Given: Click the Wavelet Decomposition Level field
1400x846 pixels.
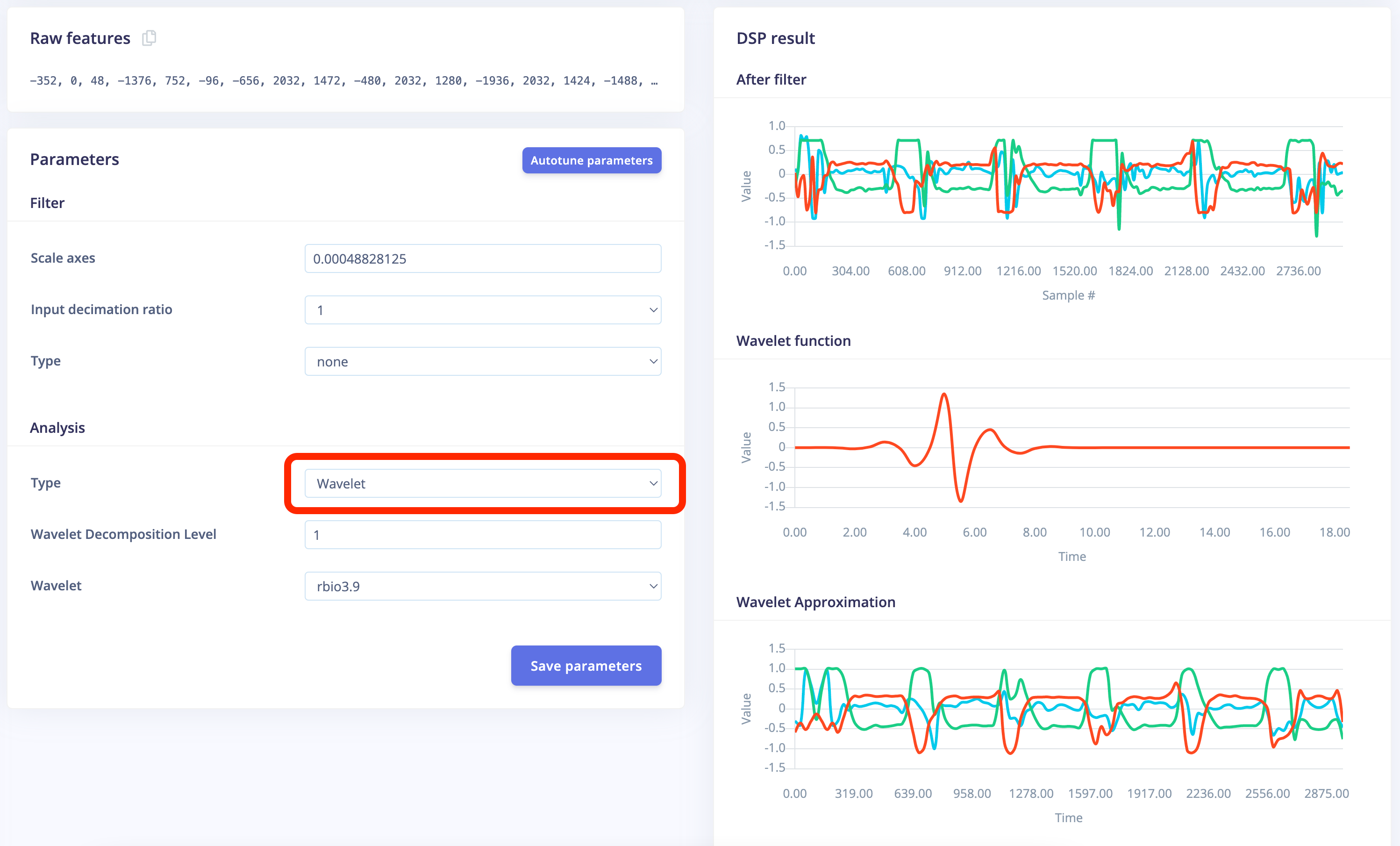Looking at the screenshot, I should (482, 535).
